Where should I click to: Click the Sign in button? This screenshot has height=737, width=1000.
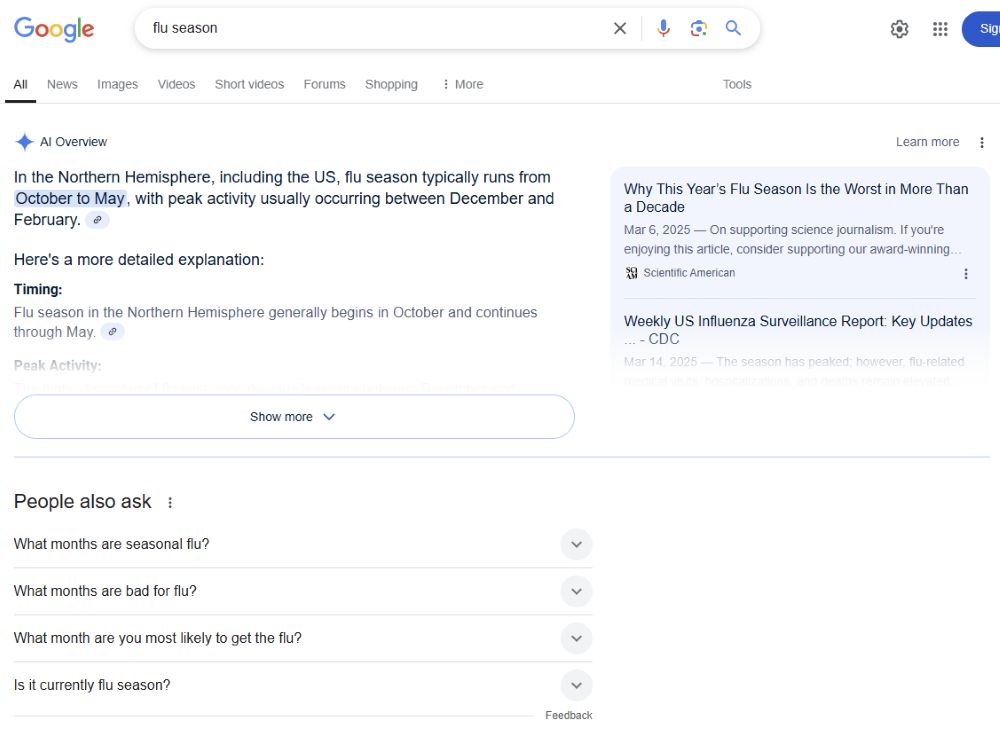[x=982, y=29]
